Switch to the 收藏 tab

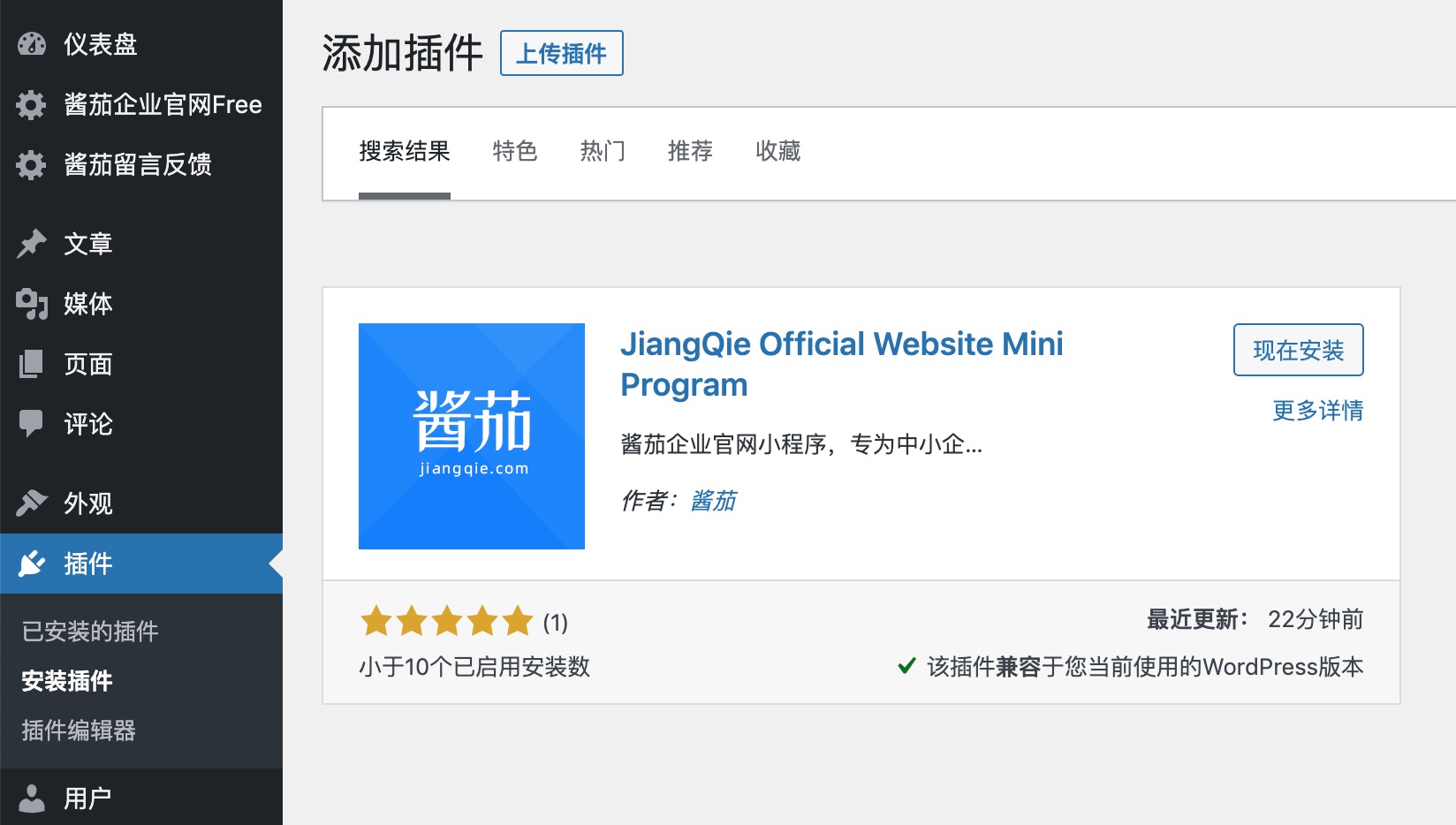point(778,151)
